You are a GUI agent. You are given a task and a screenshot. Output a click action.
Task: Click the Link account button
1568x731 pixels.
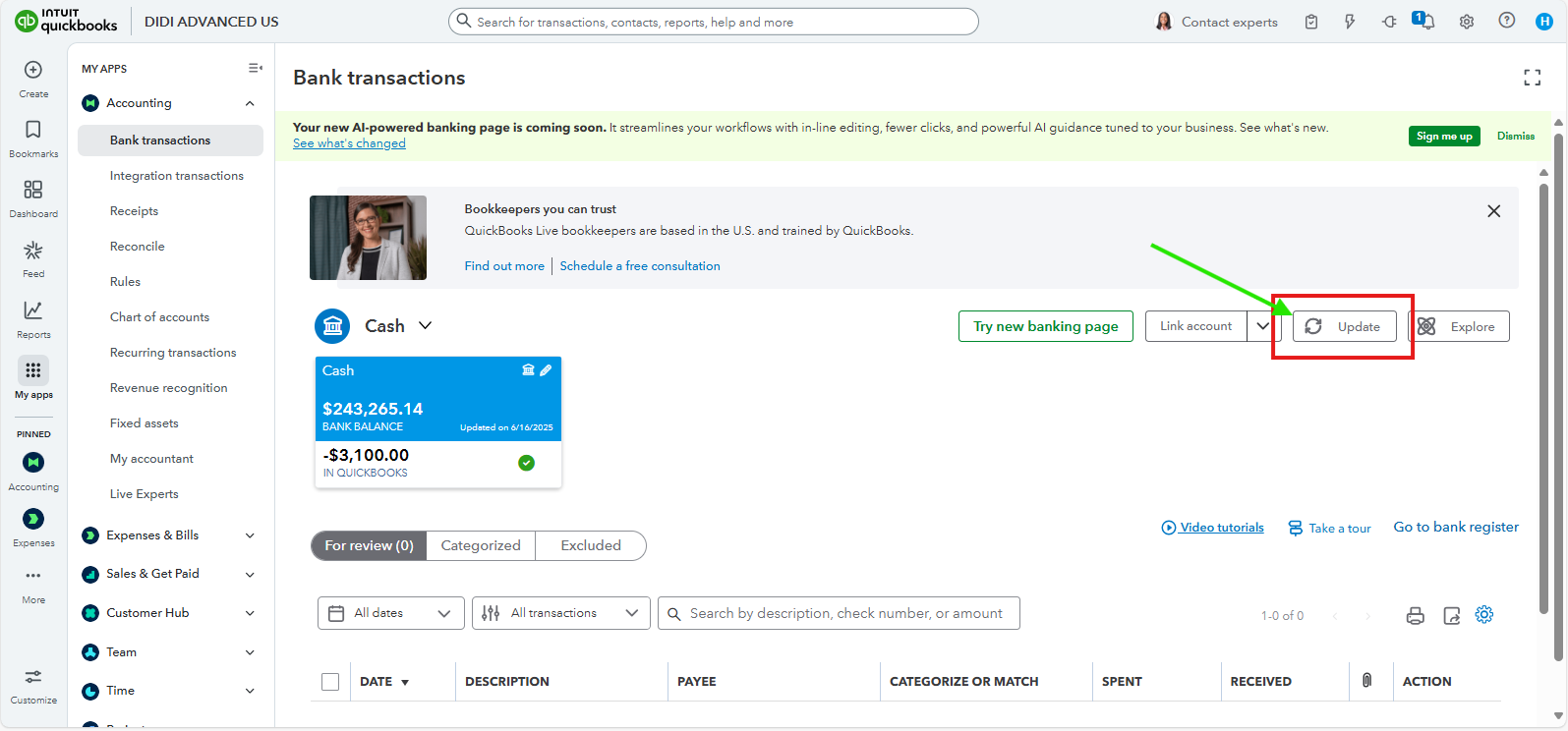[1195, 326]
